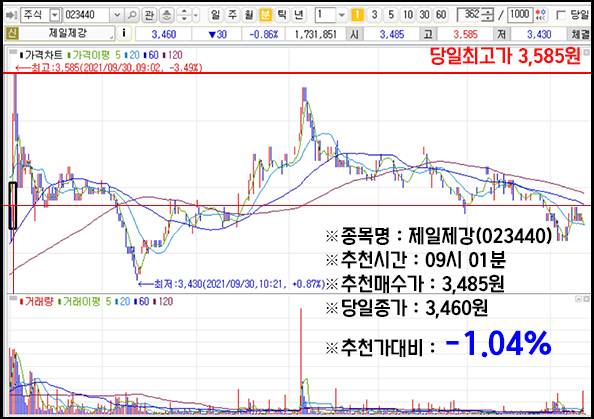Click the high price value 3,585
This screenshot has height=419, width=594.
pos(465,34)
